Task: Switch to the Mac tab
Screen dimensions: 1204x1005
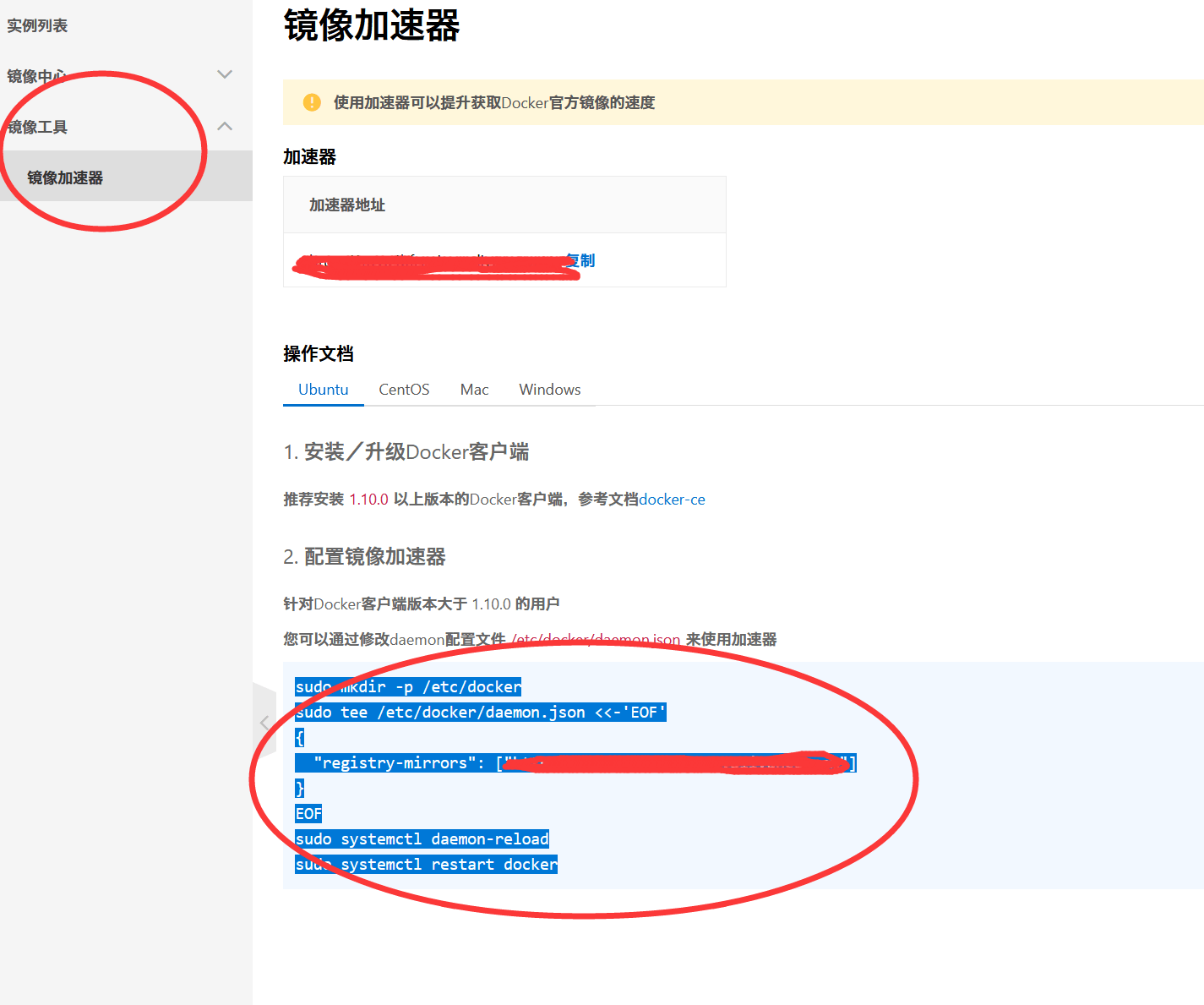Action: [x=474, y=389]
